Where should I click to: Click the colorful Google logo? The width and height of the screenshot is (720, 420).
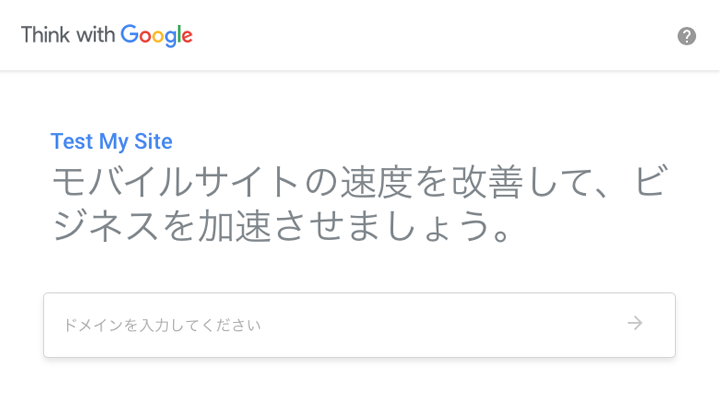157,35
